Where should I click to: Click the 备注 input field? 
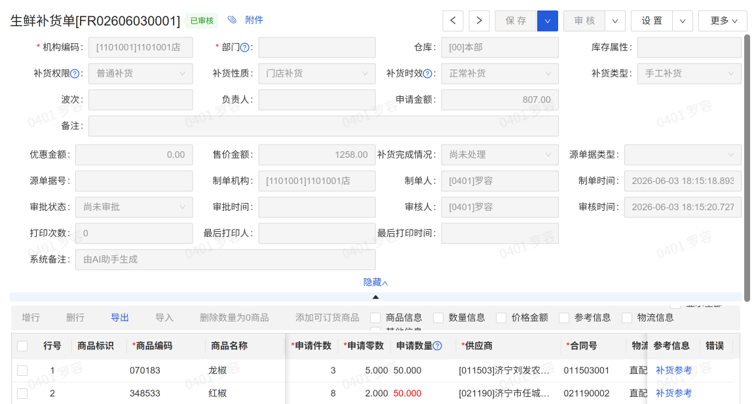coord(324,126)
